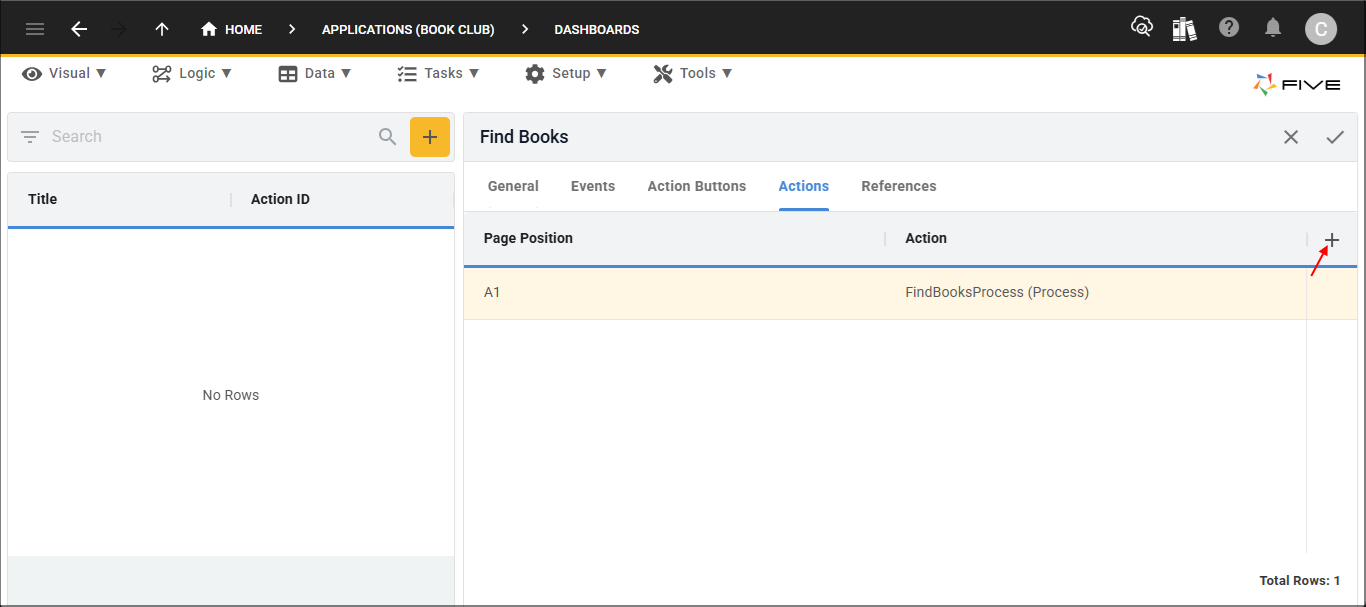
Task: Expand the Data menu
Action: pyautogui.click(x=315, y=72)
